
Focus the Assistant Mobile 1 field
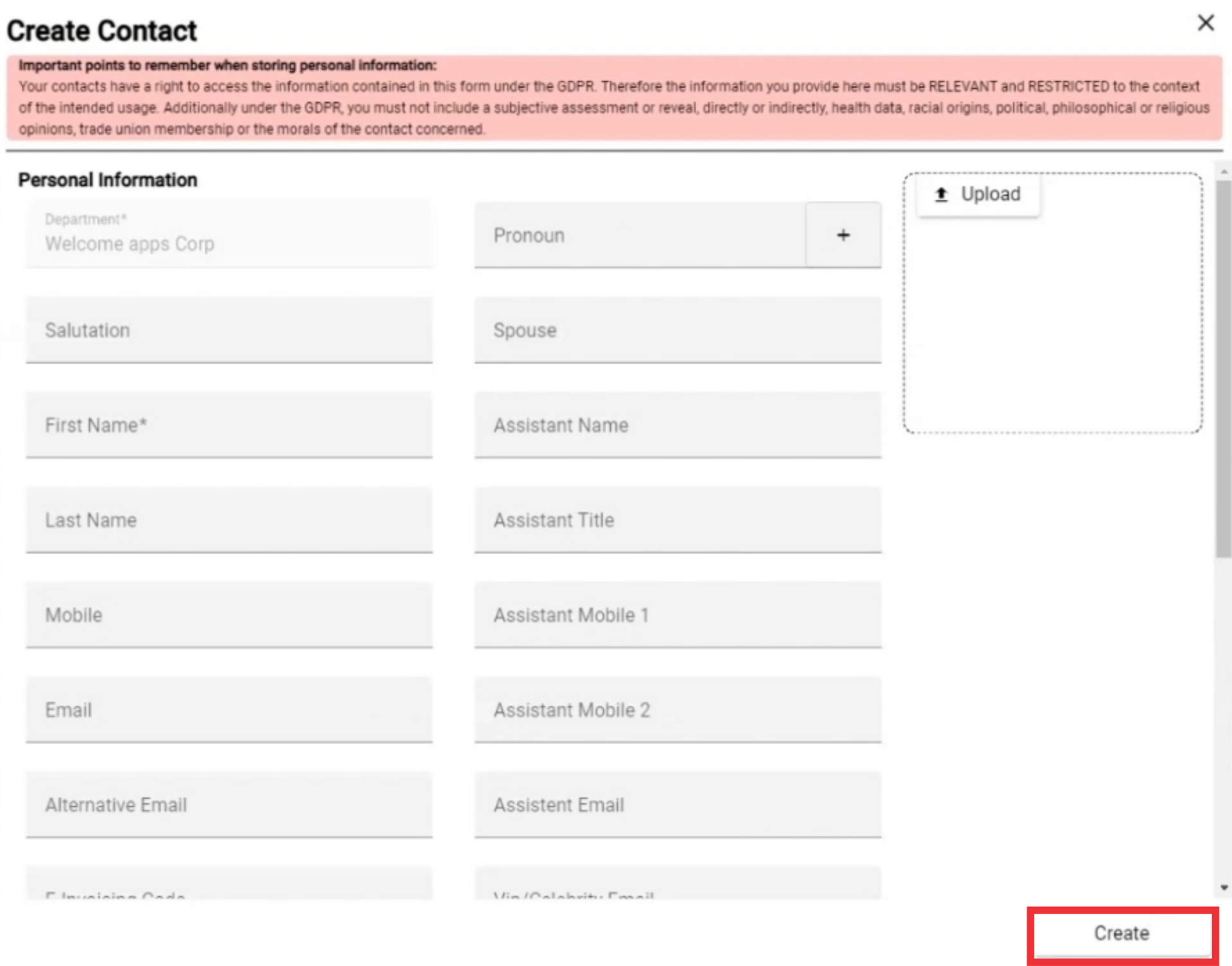click(x=678, y=615)
